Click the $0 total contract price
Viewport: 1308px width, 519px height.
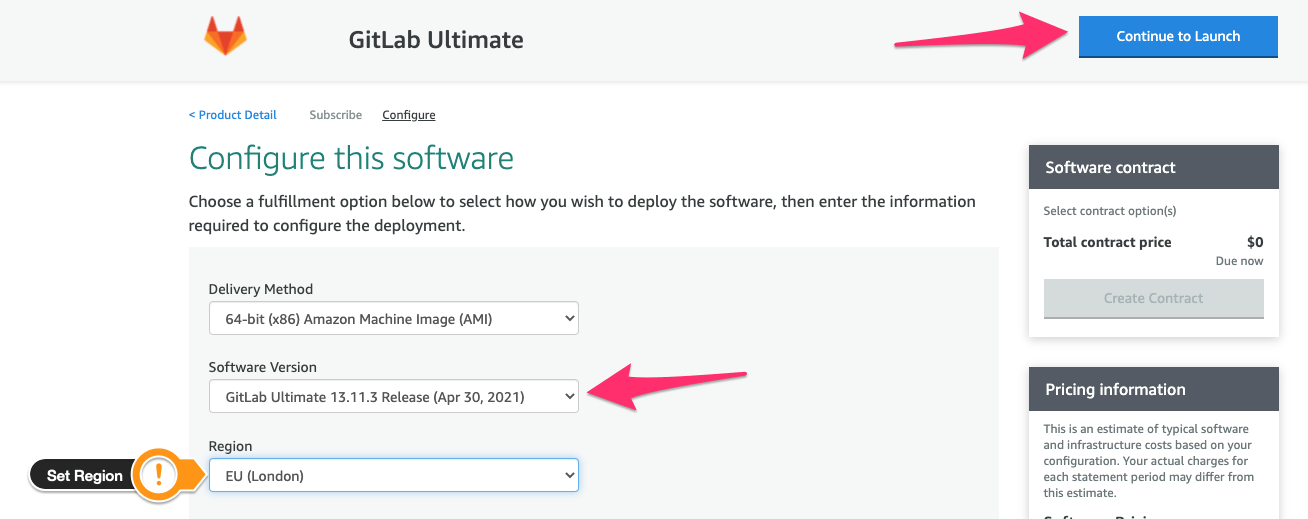point(1254,242)
